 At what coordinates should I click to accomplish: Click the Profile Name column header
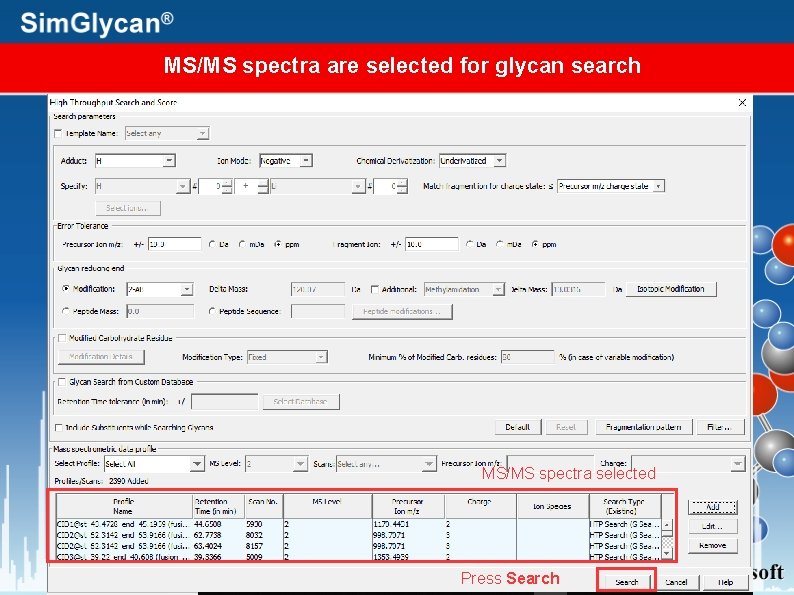[x=124, y=506]
